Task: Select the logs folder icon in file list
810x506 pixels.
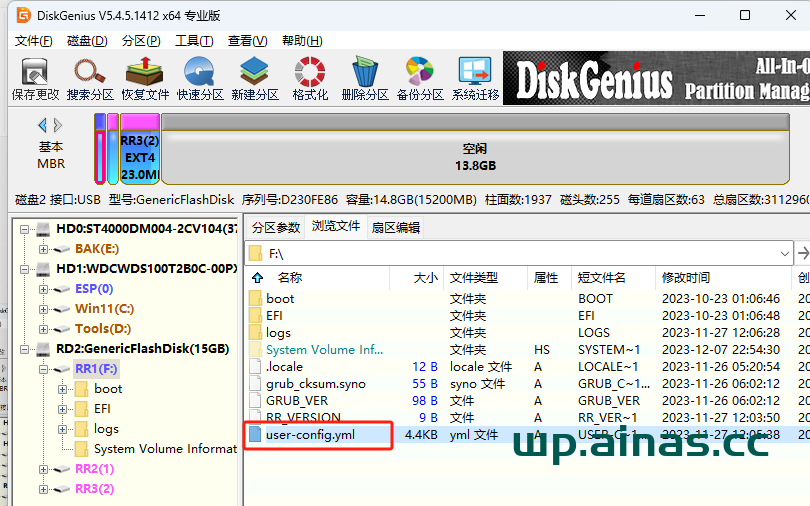Action: click(x=255, y=333)
